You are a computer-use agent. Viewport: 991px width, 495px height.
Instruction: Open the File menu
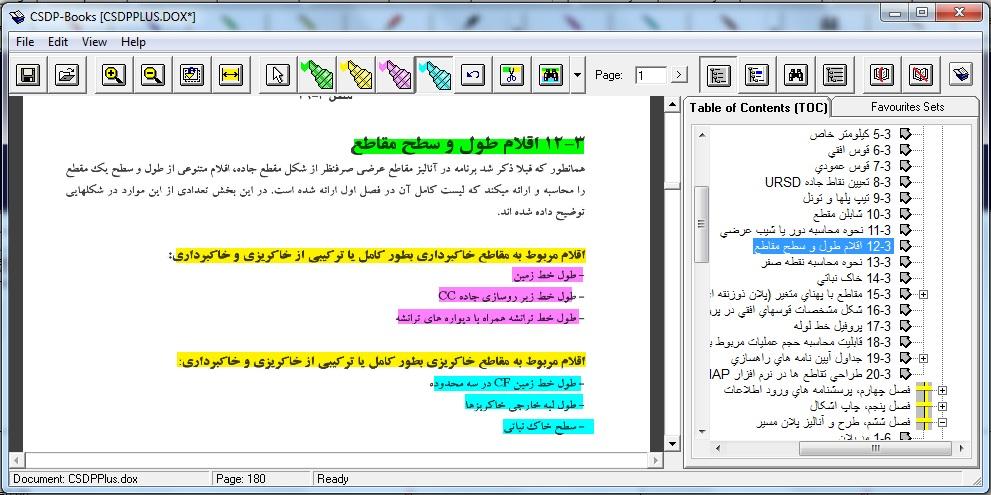25,42
